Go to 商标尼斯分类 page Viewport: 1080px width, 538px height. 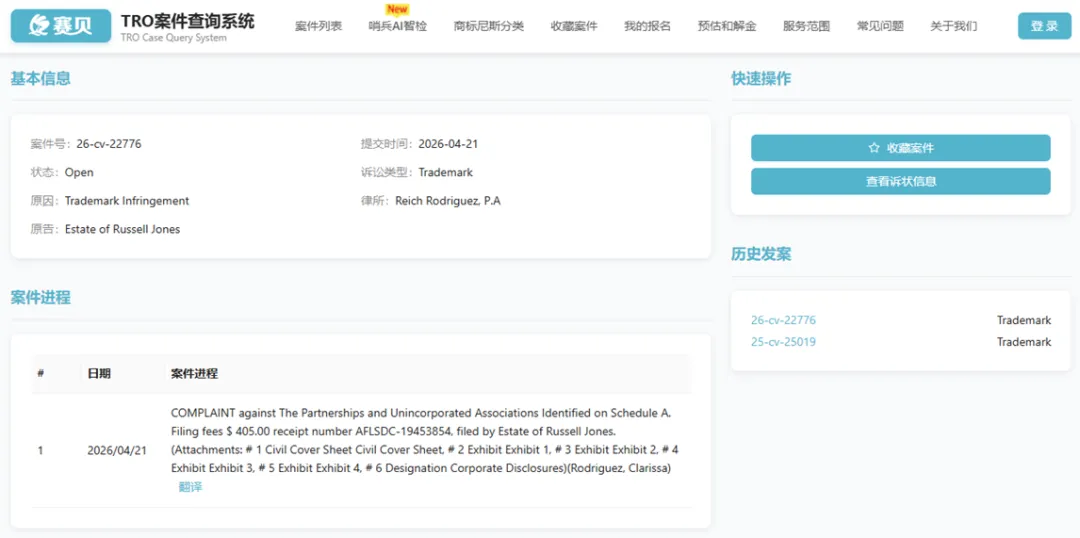point(488,26)
